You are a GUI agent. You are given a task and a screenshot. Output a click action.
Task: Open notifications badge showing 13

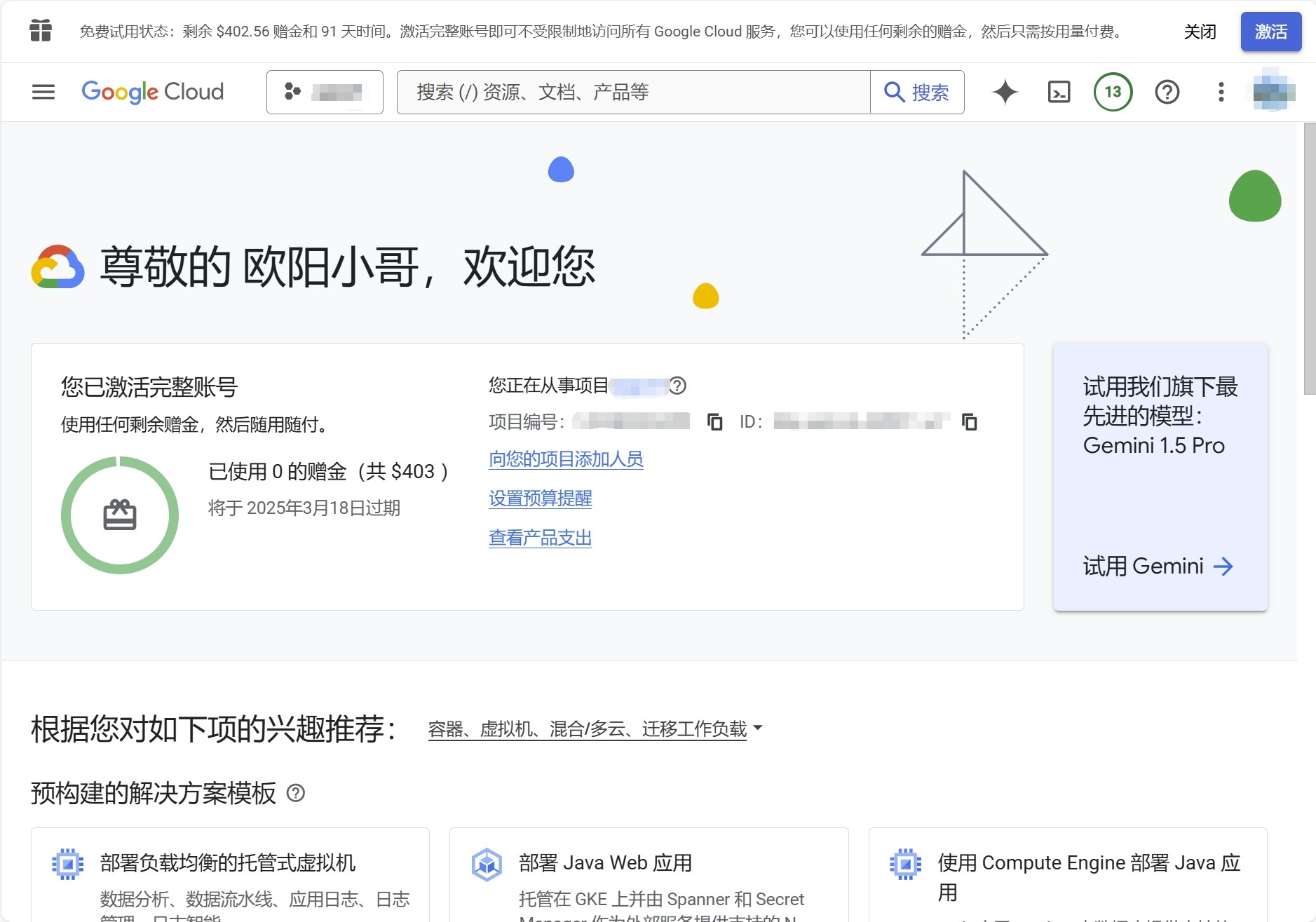click(x=1113, y=92)
